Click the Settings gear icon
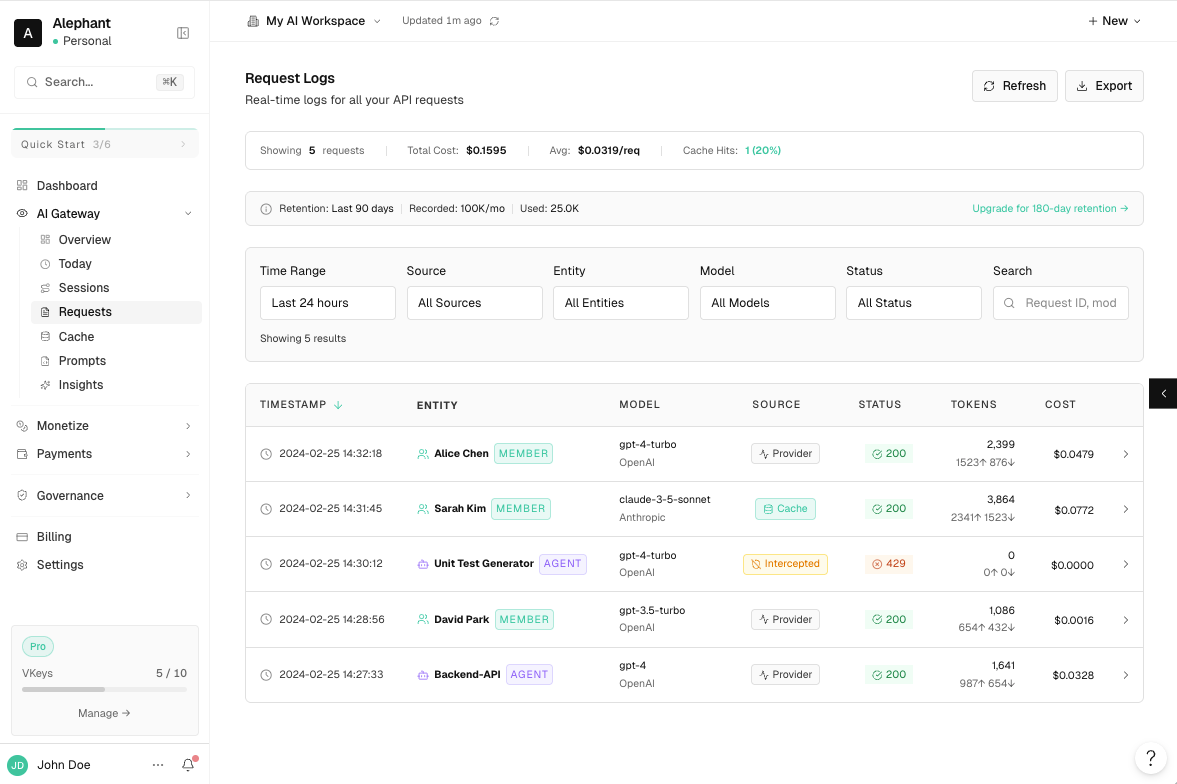The width and height of the screenshot is (1177, 784). (23, 565)
